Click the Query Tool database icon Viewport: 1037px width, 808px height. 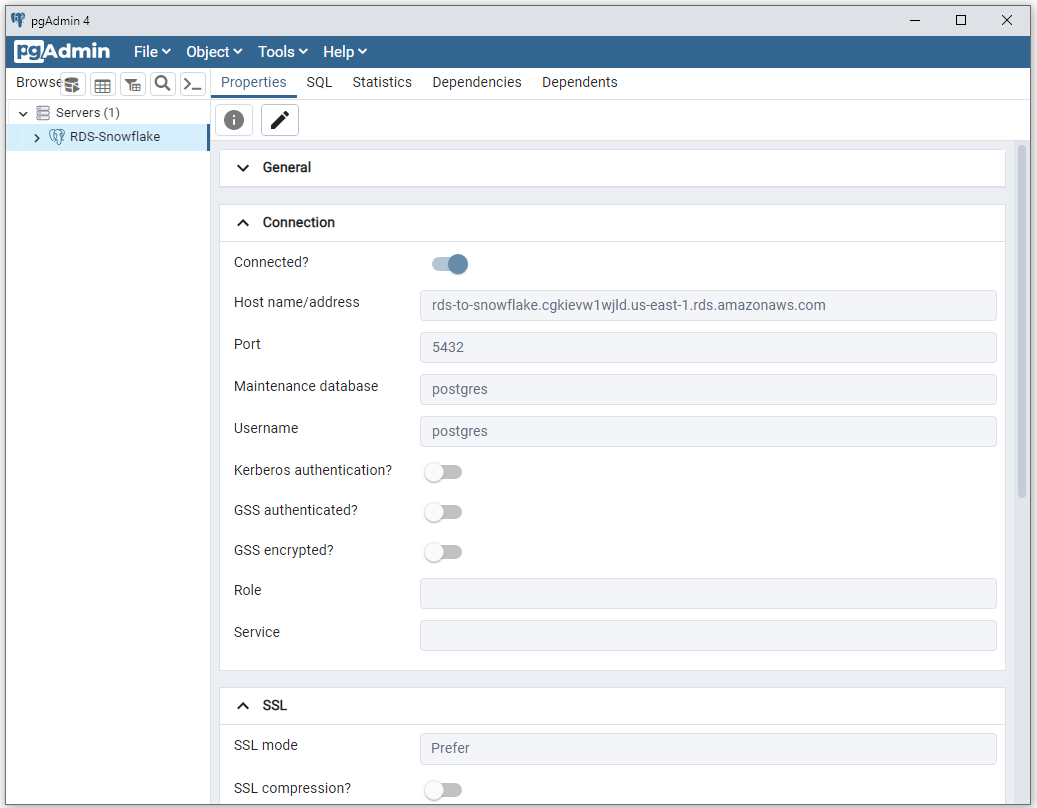click(x=72, y=84)
